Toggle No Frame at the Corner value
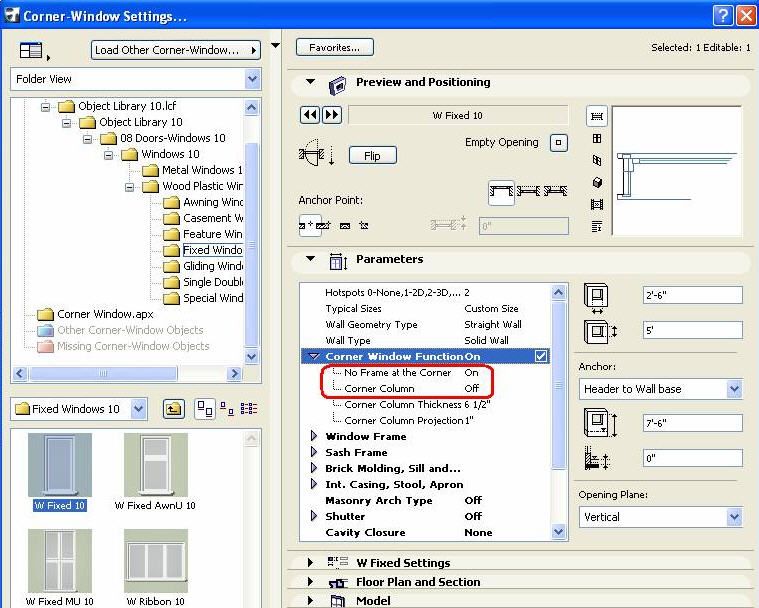The height and width of the screenshot is (608, 759). pos(471,373)
